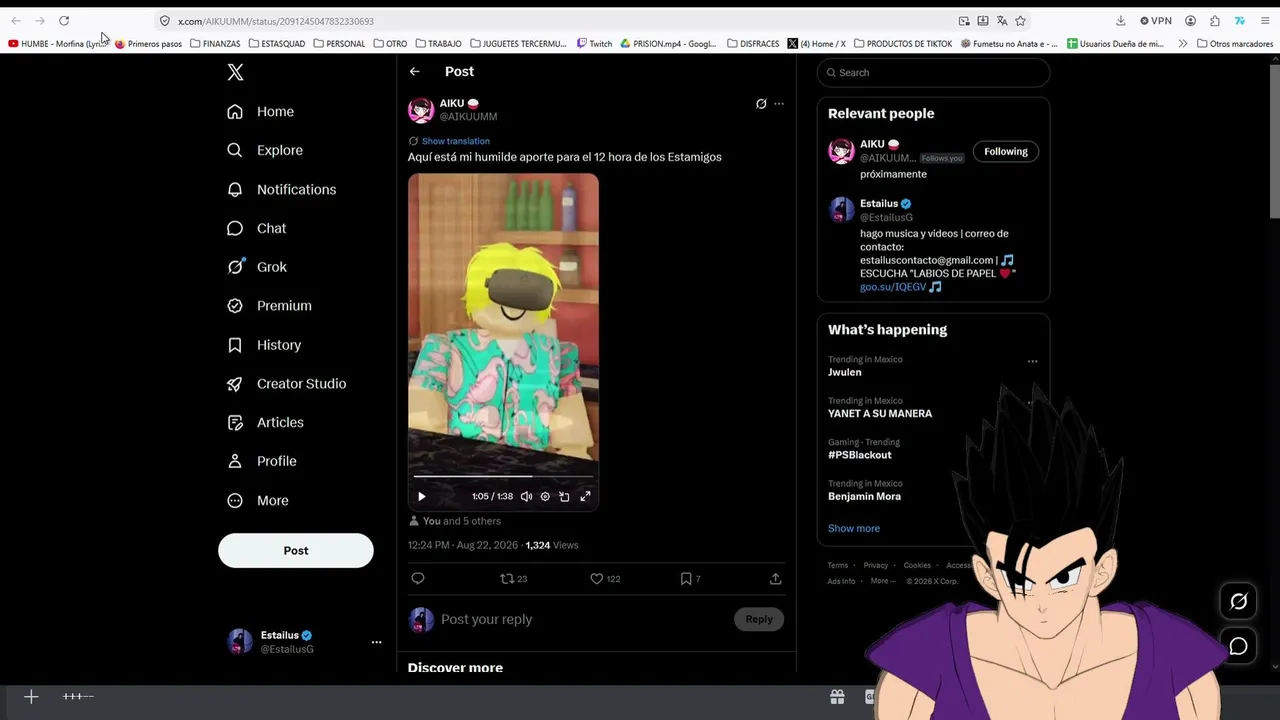Open the FINANZAS bookmarks folder
The height and width of the screenshot is (720, 1280).
click(215, 44)
